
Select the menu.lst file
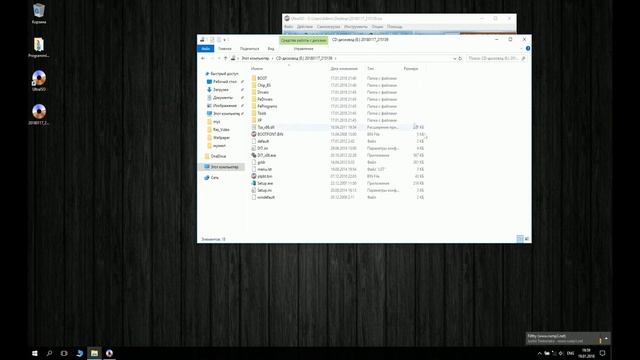264,169
